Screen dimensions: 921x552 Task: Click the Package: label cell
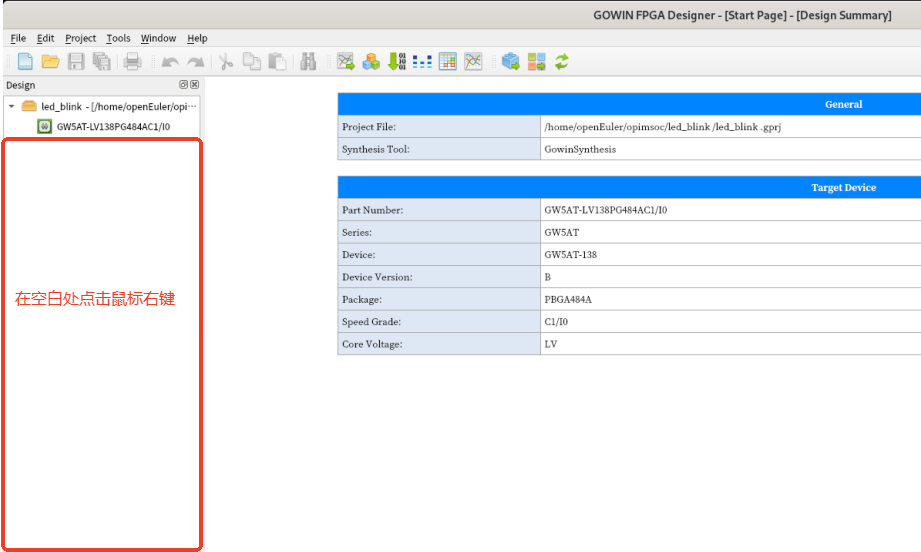(439, 299)
